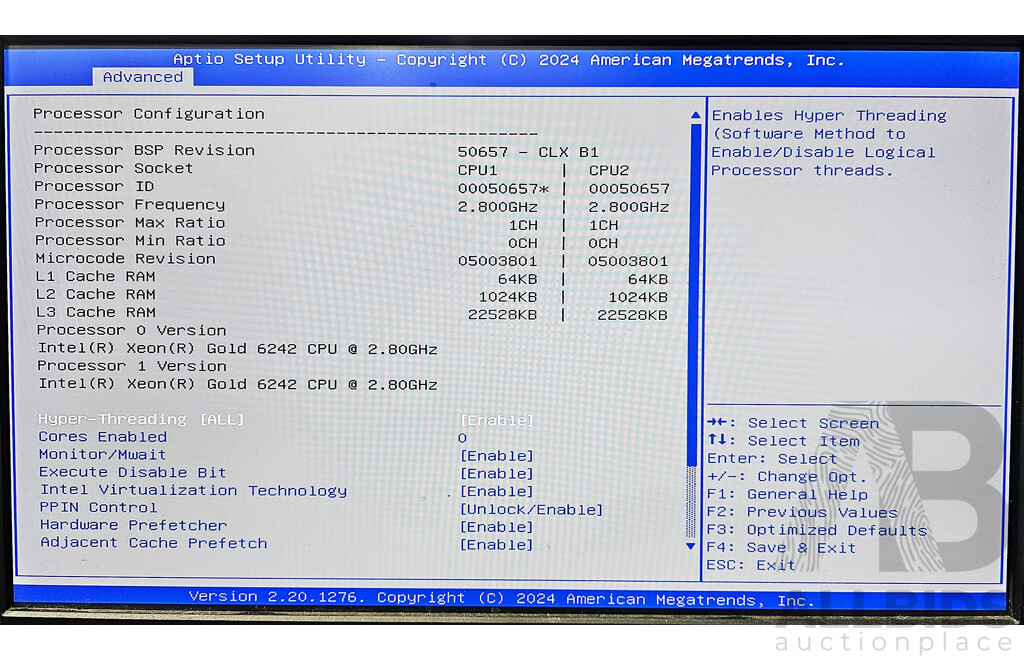Click the Processor Configuration heading
The height and width of the screenshot is (660, 1024).
pos(149,114)
